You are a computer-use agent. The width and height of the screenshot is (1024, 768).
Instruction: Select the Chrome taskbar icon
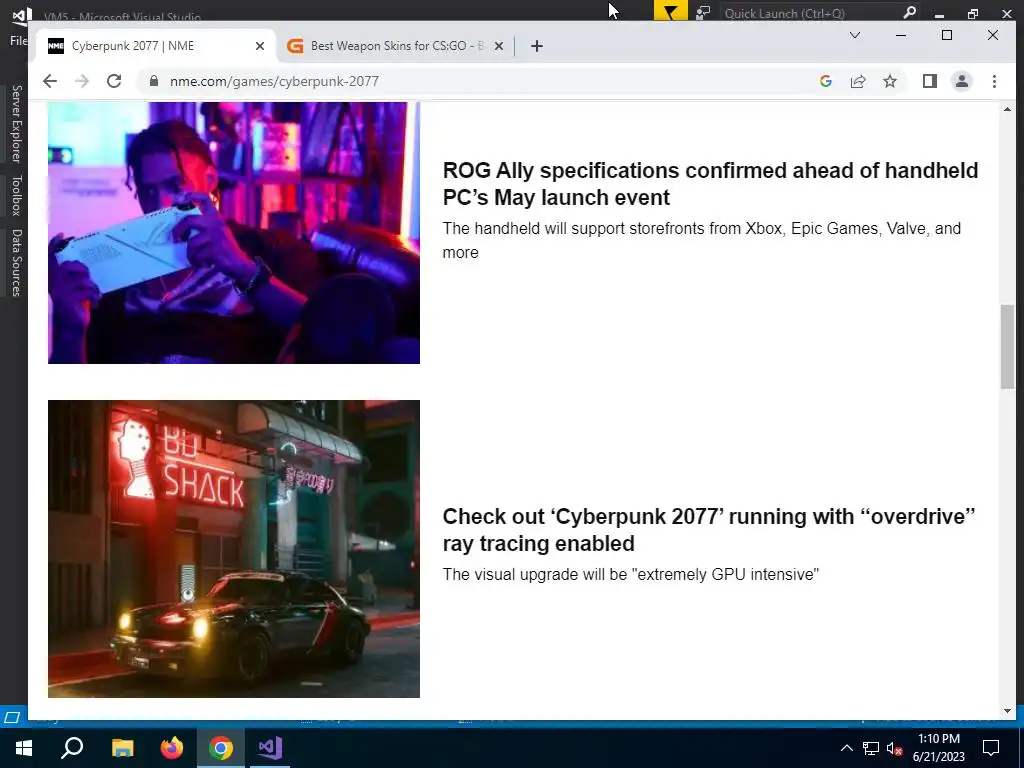click(221, 748)
